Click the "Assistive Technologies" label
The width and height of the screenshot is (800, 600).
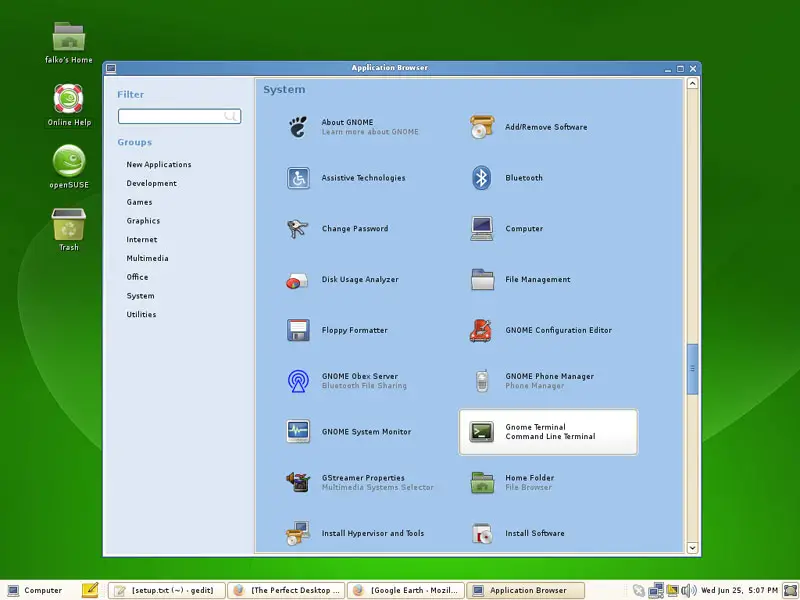click(363, 178)
